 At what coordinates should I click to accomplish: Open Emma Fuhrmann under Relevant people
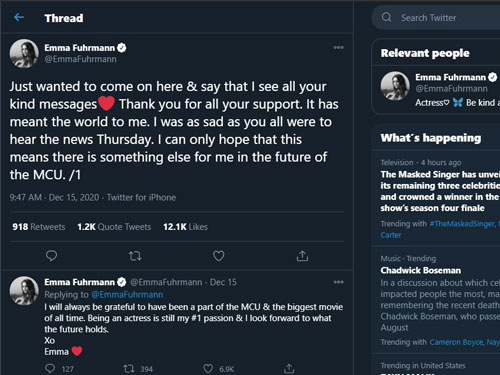point(438,89)
